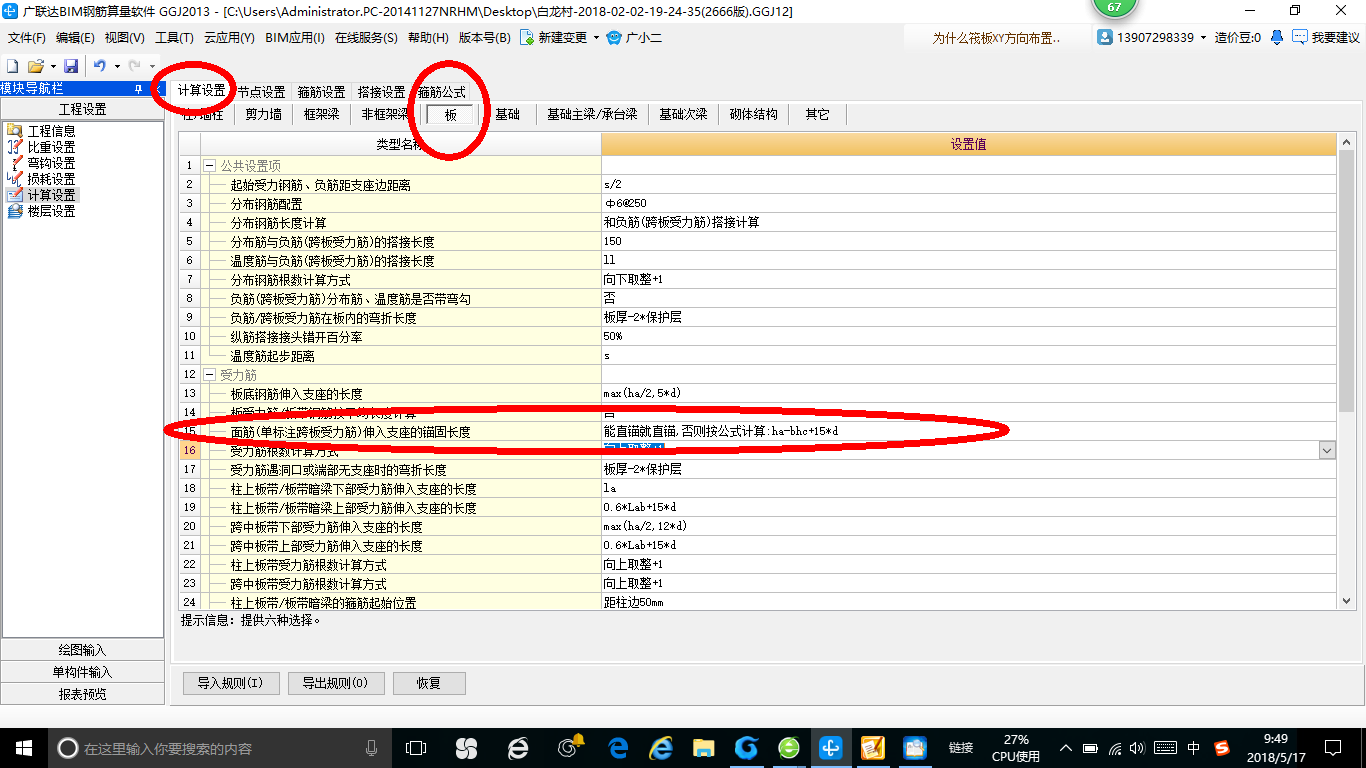Click 板底钢筋伸入支座的长度 value max(ha/2,5*d)

pos(969,393)
